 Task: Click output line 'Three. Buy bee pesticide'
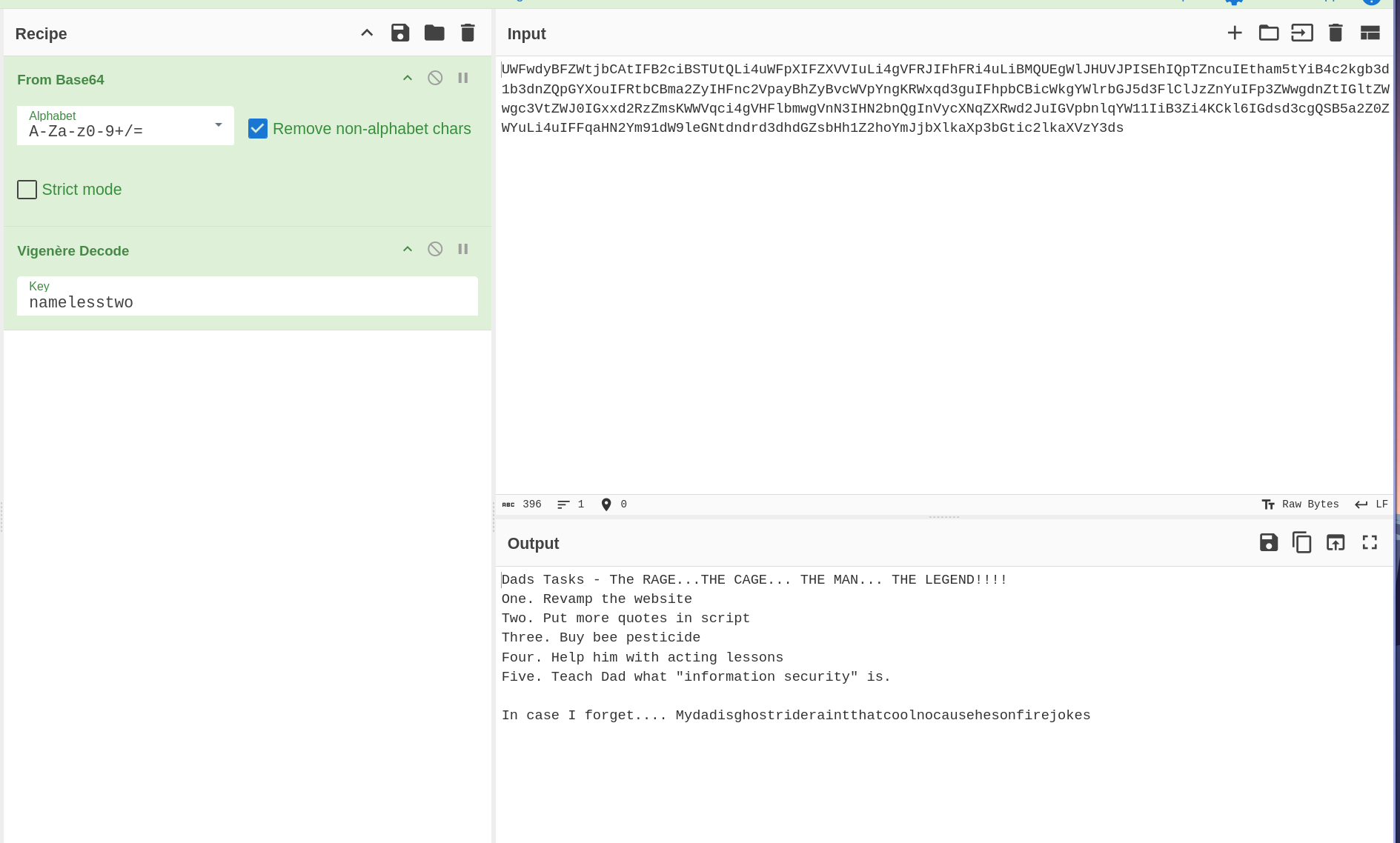point(601,637)
